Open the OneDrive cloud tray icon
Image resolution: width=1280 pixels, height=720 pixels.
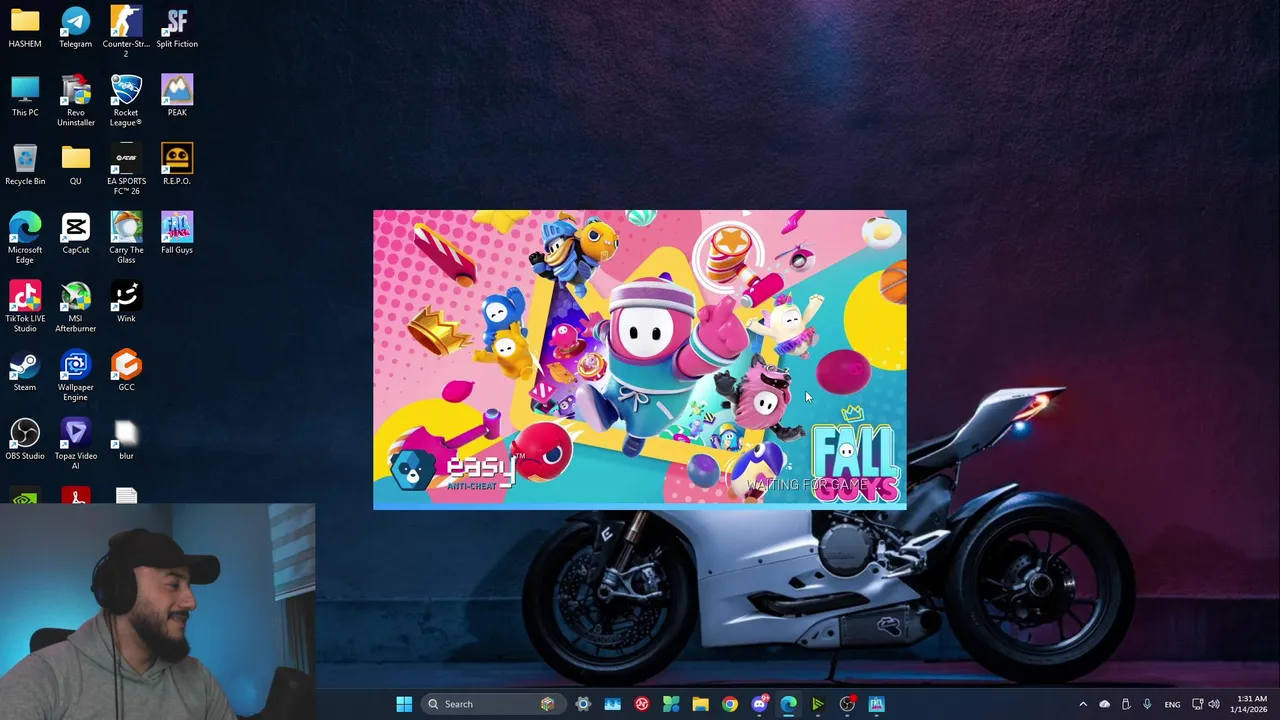click(x=1105, y=704)
